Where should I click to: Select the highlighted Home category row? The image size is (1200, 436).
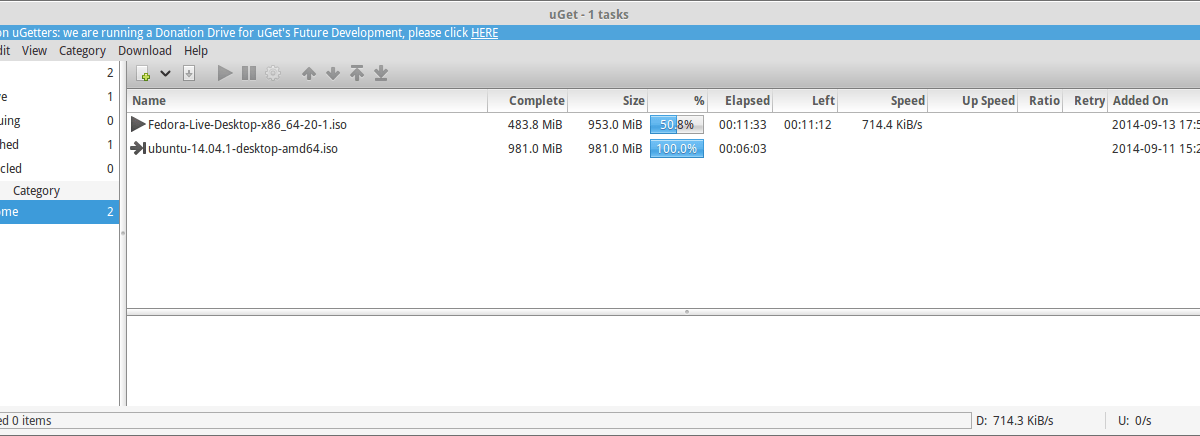(59, 212)
